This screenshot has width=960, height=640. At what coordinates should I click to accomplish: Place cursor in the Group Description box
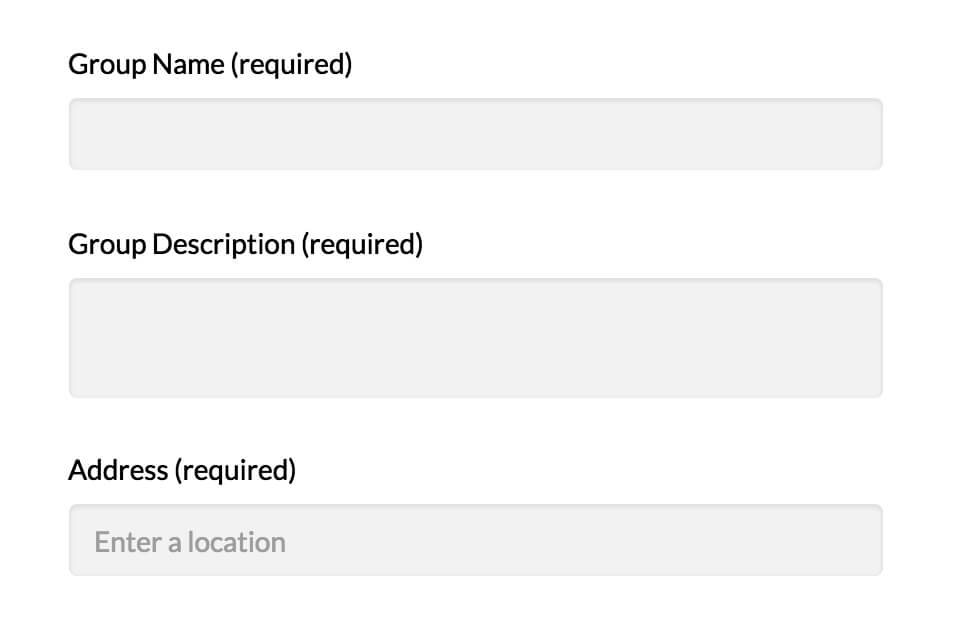(x=475, y=338)
